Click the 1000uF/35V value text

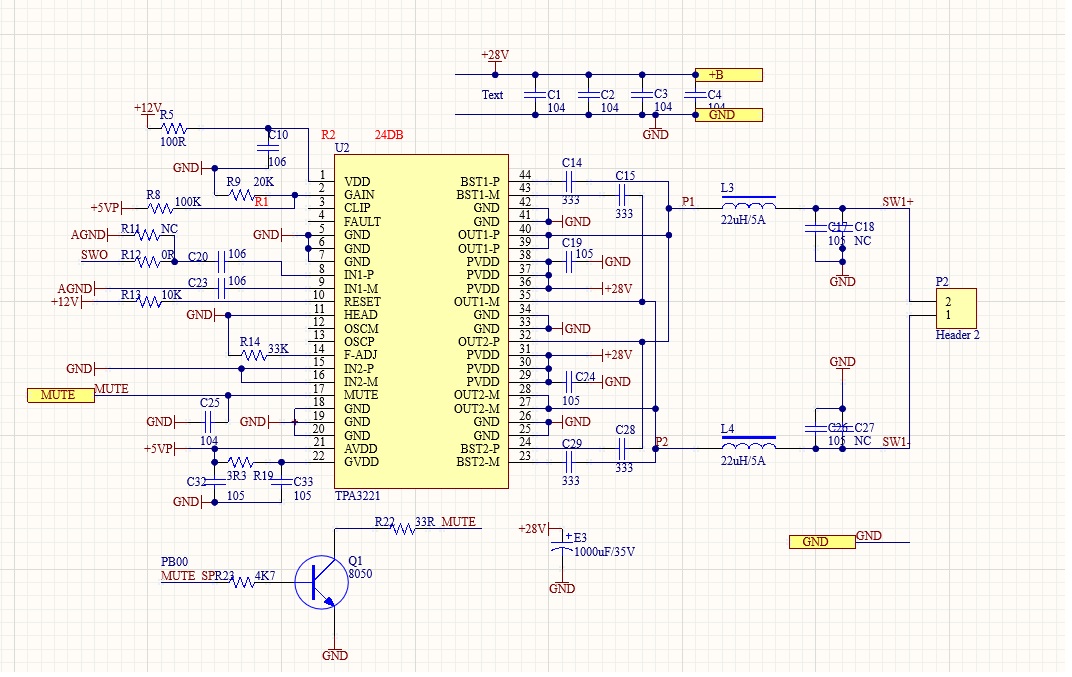pyautogui.click(x=604, y=552)
